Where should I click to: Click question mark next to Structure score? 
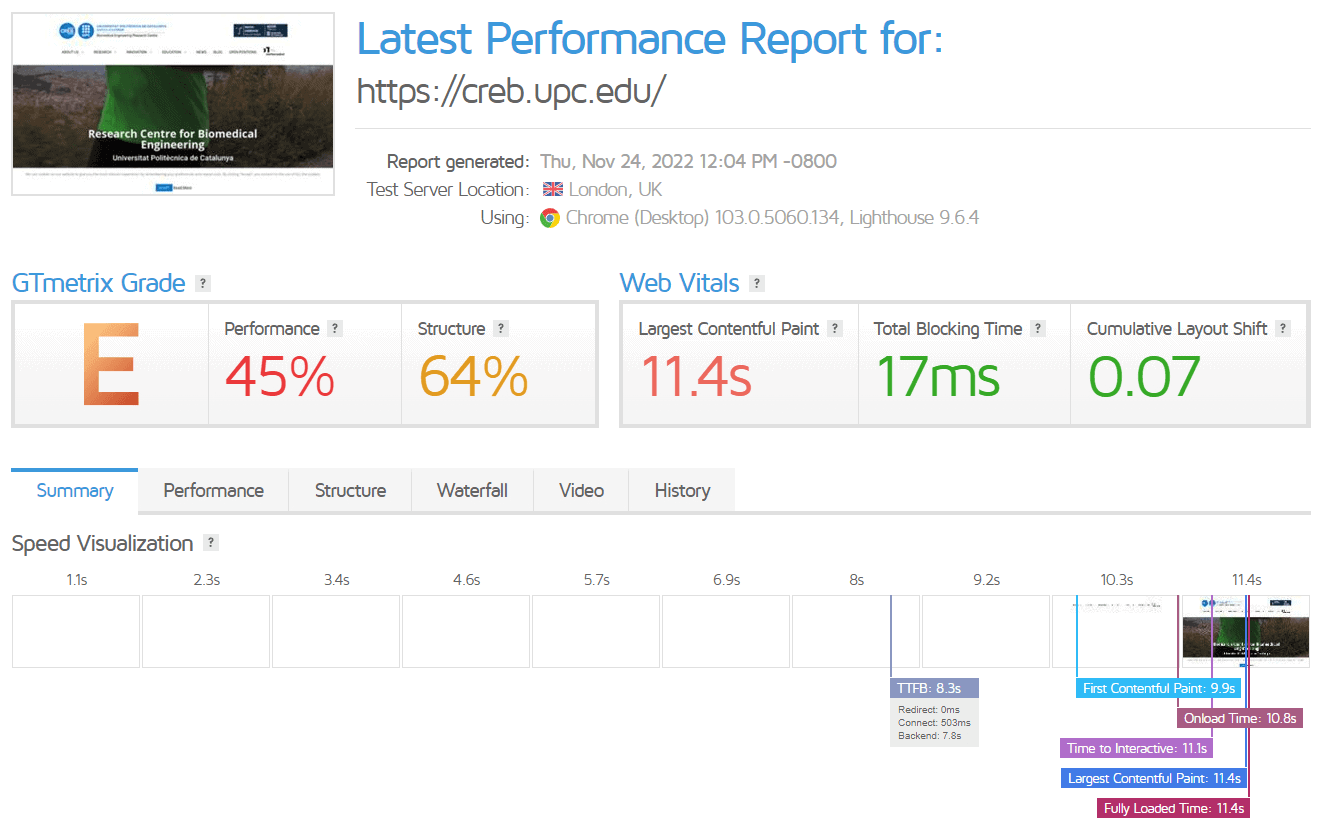(x=501, y=329)
